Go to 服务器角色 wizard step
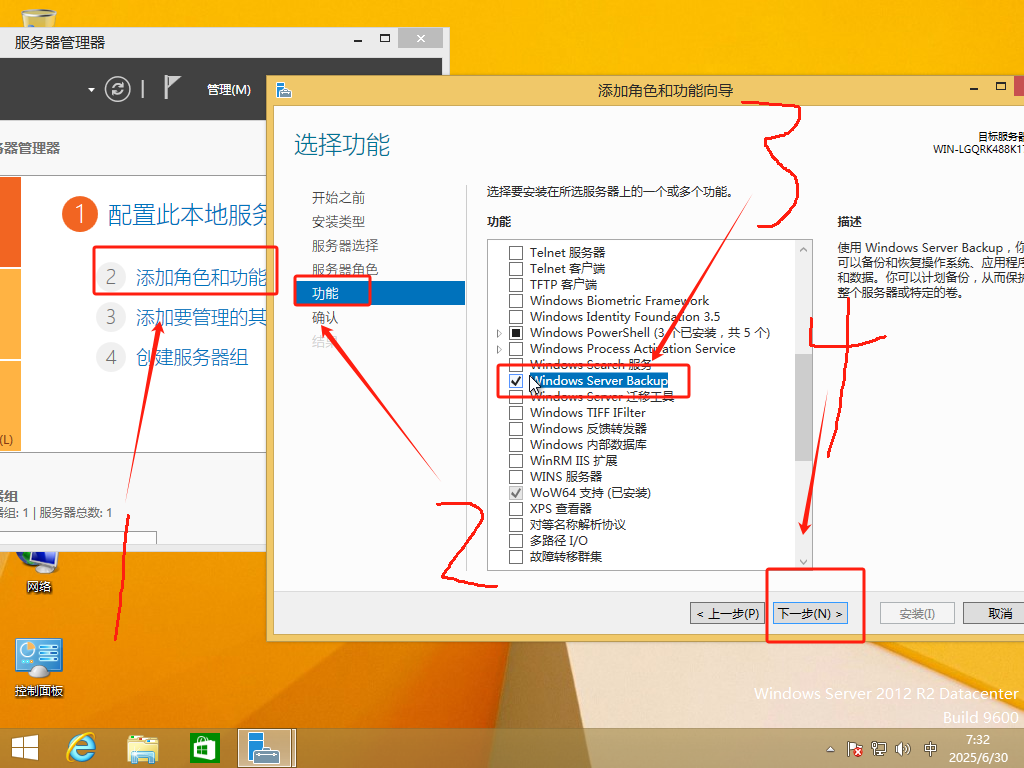This screenshot has width=1024, height=768. point(345,269)
